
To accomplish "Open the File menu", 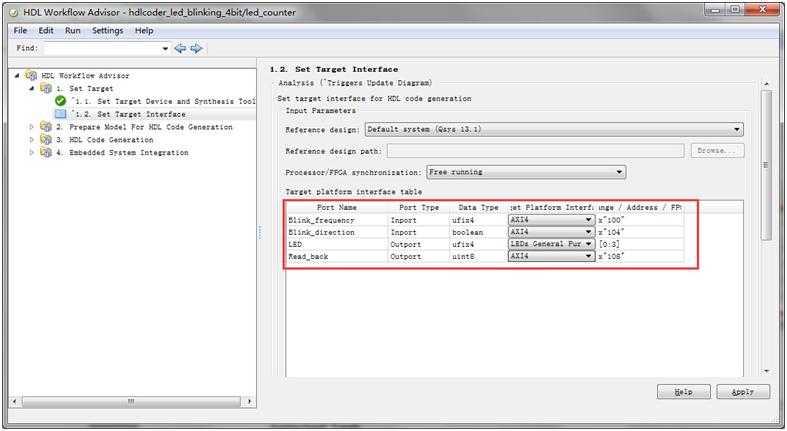I will (x=20, y=31).
